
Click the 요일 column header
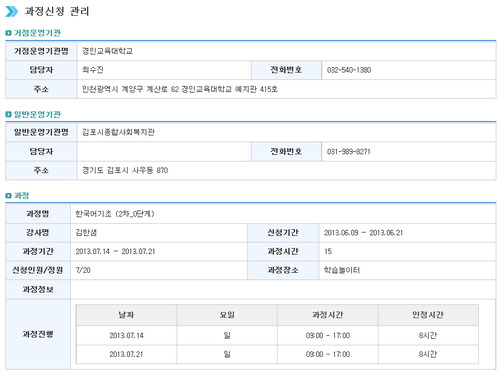click(x=227, y=315)
